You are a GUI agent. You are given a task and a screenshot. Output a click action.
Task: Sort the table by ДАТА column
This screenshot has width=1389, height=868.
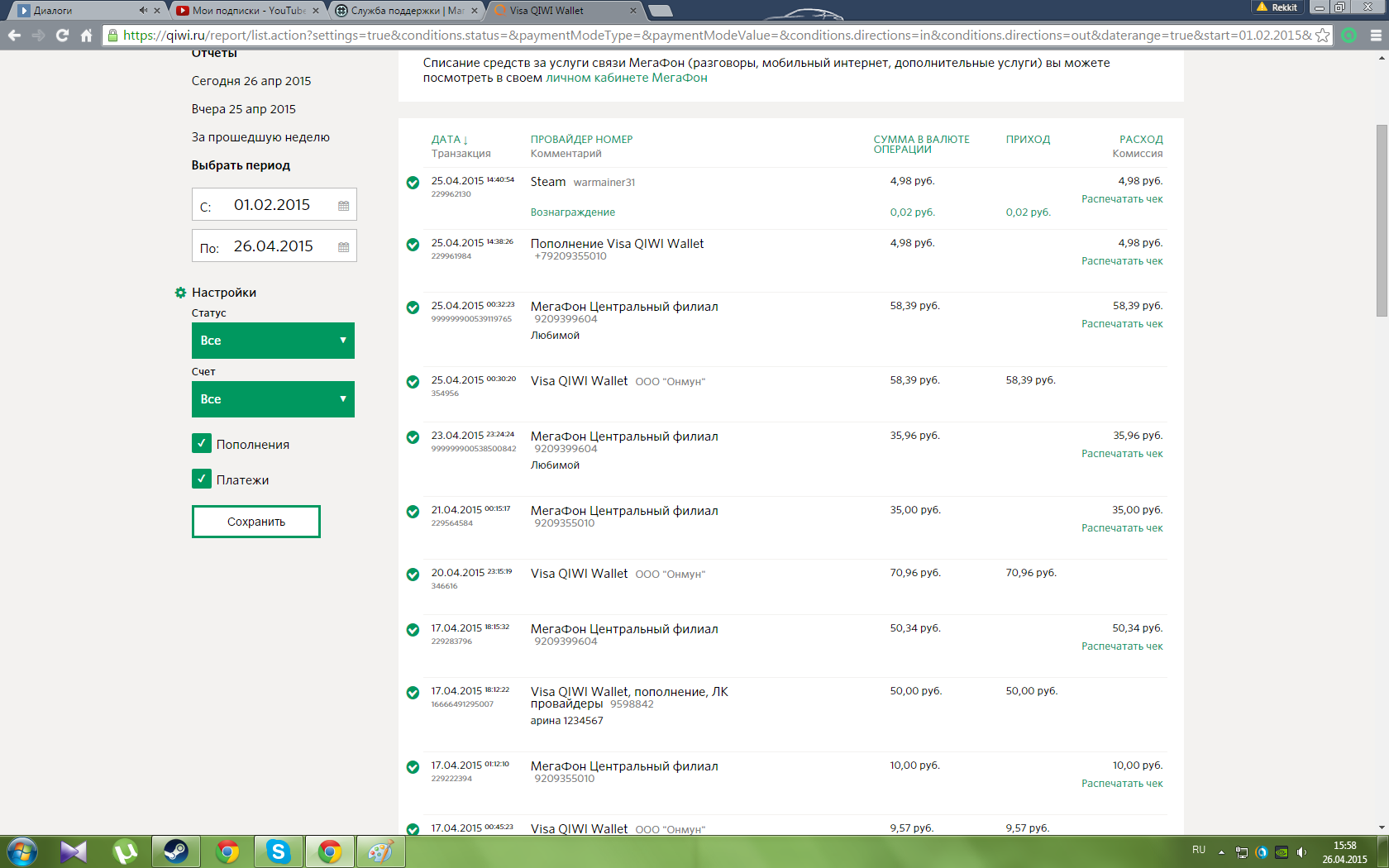pyautogui.click(x=449, y=140)
